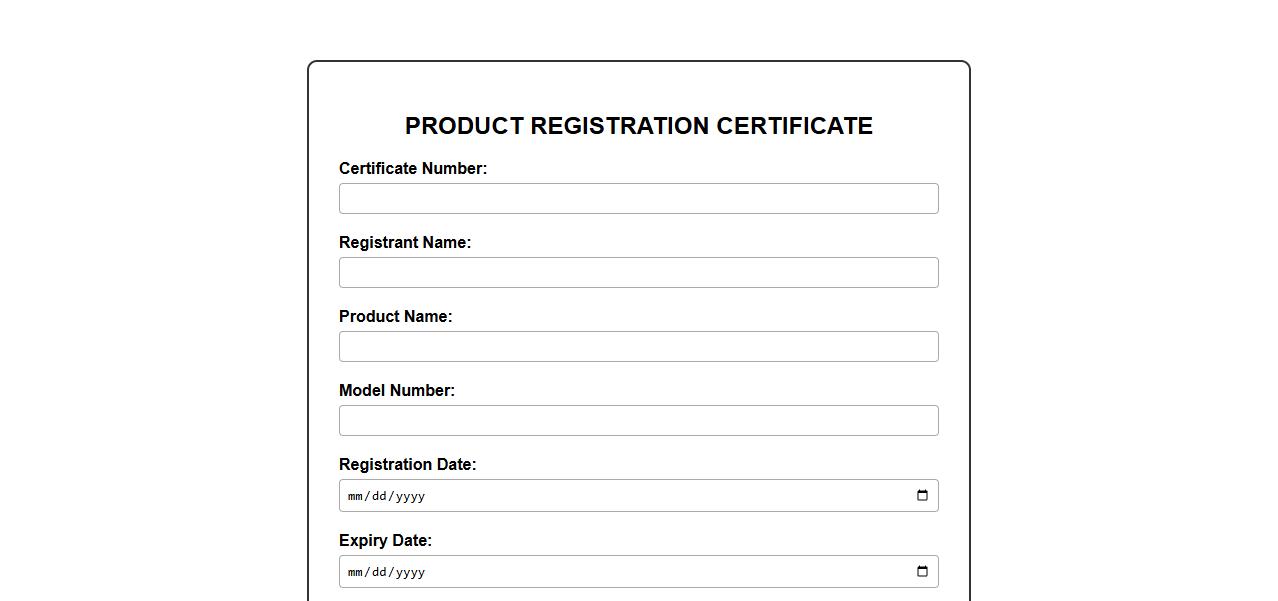
Task: Click the Certificate Number text field
Action: (638, 199)
